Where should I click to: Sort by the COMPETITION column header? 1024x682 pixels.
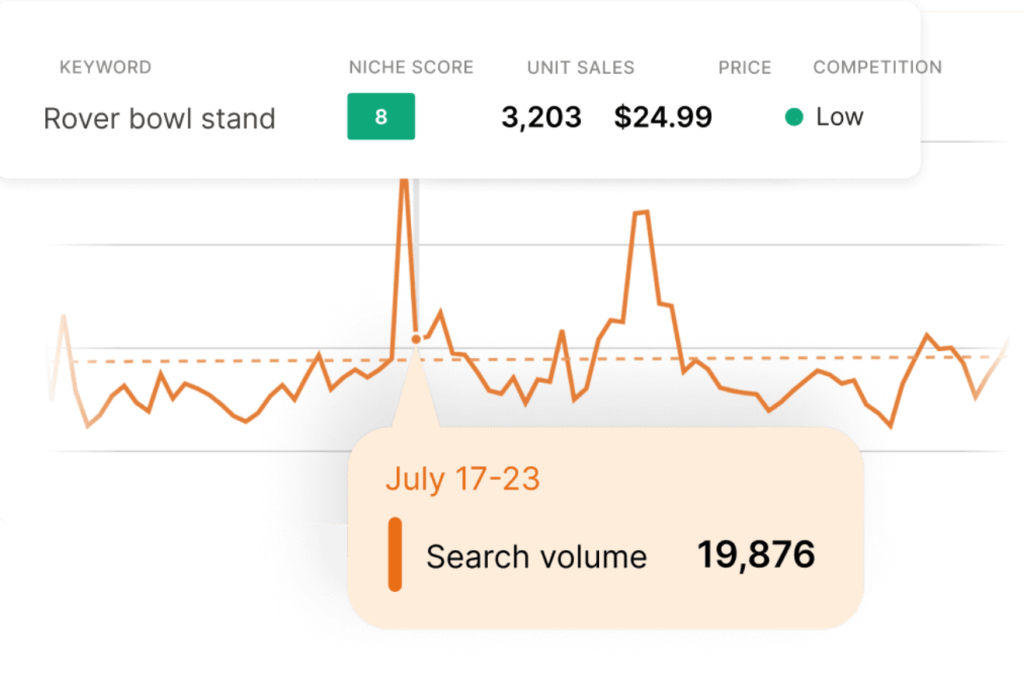click(x=877, y=68)
